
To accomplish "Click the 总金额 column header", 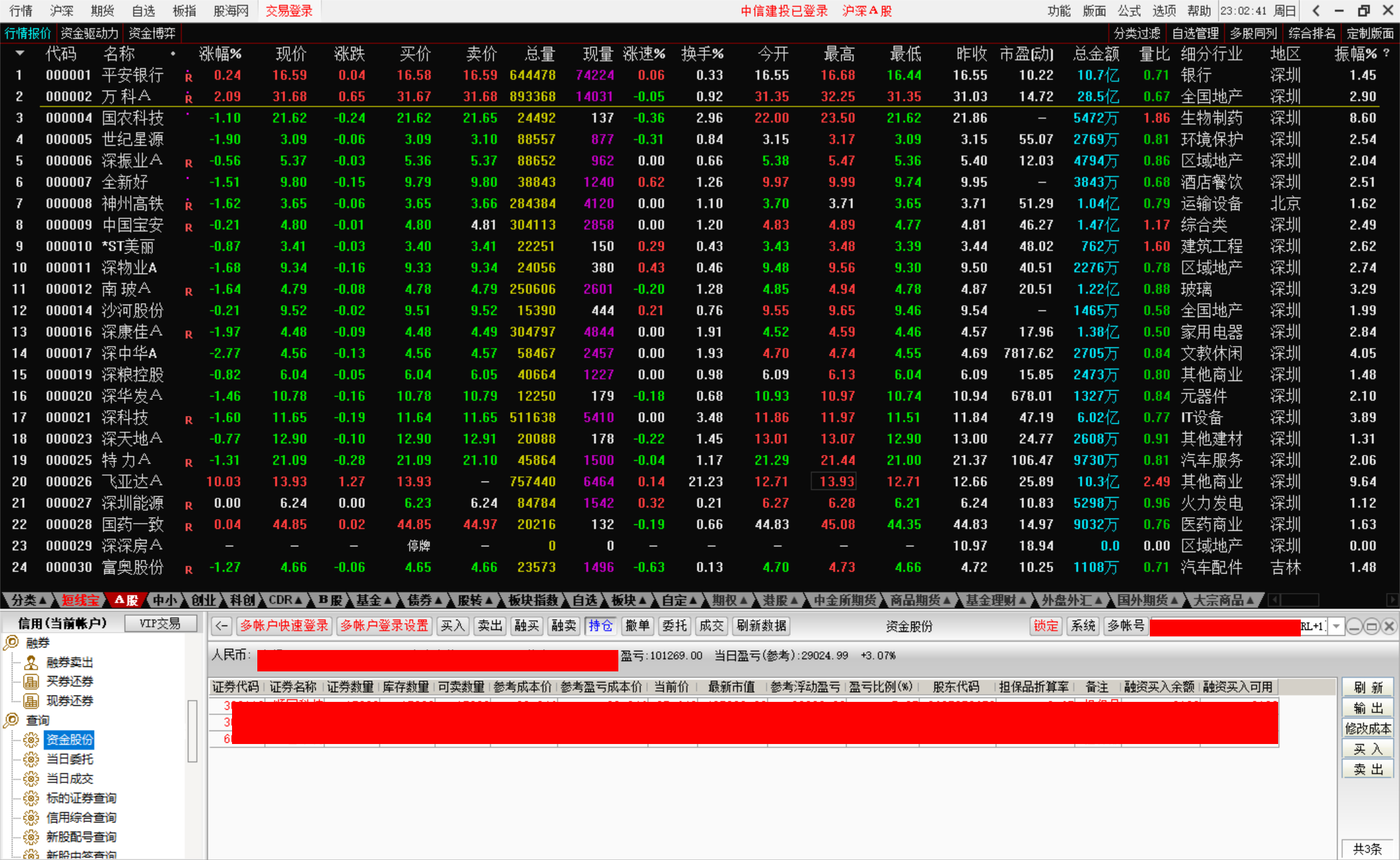I will [1096, 54].
